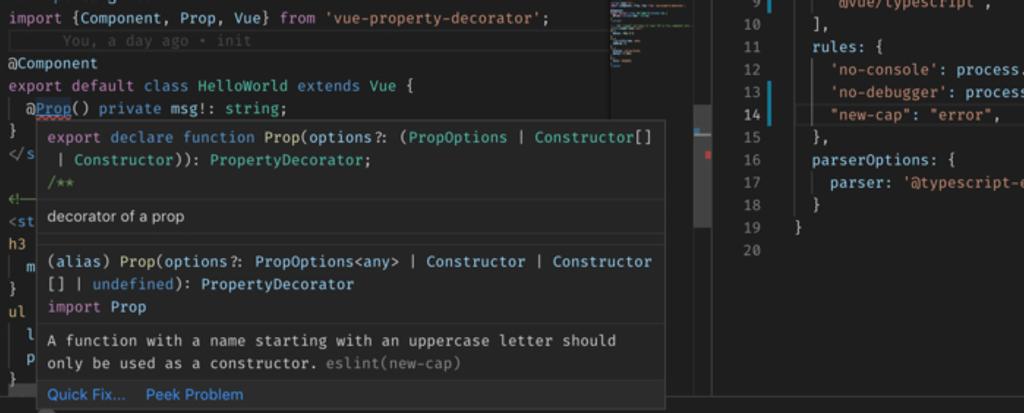This screenshot has width=1024, height=413.
Task: Click the @Component decorator line
Action: point(53,63)
